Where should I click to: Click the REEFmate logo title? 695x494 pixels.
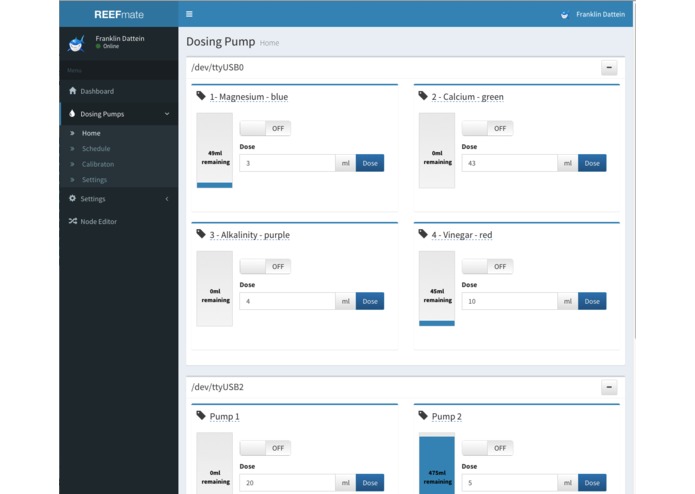pyautogui.click(x=119, y=15)
